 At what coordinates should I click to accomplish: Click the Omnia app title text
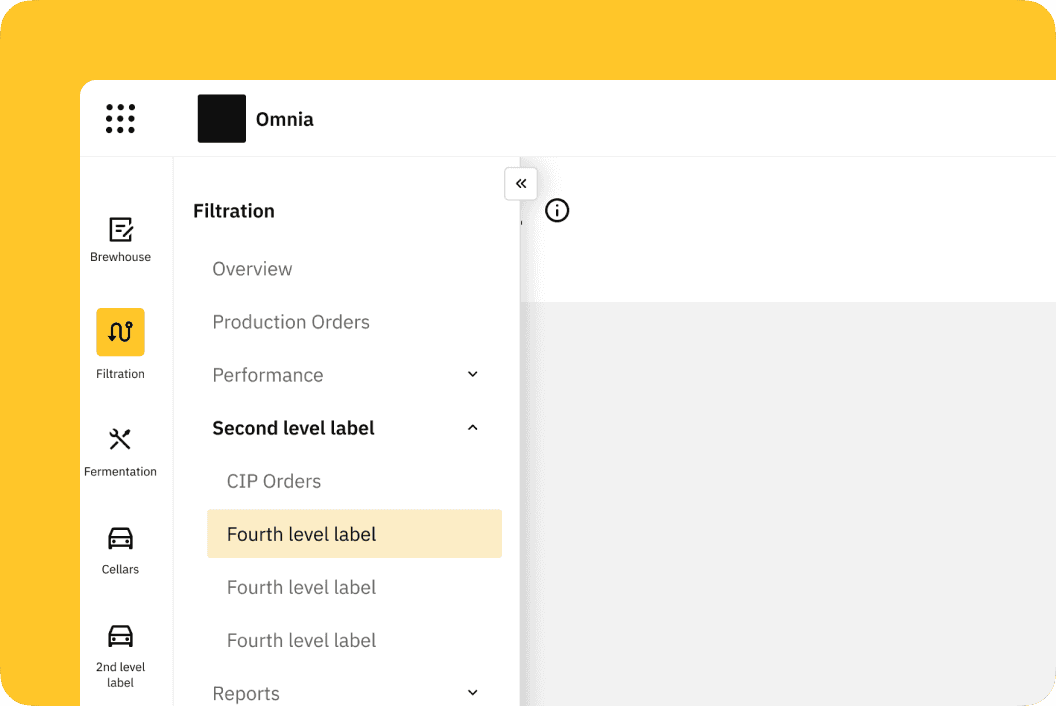click(x=285, y=119)
